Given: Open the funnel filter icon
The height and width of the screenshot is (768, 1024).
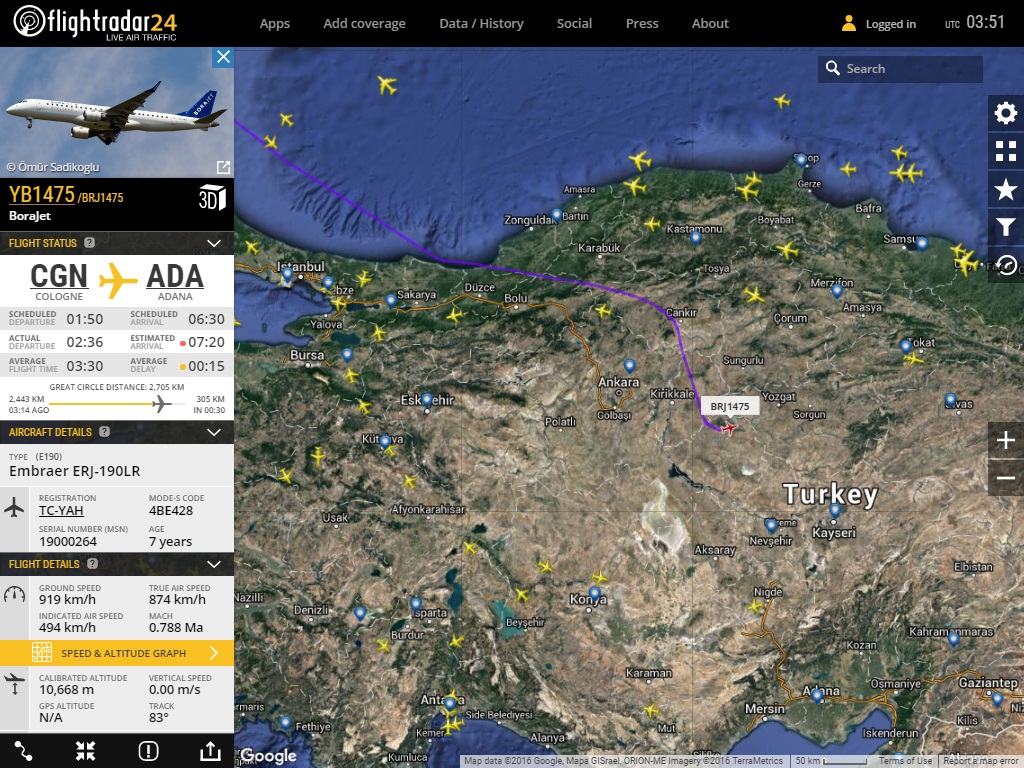Looking at the screenshot, I should coord(1005,227).
